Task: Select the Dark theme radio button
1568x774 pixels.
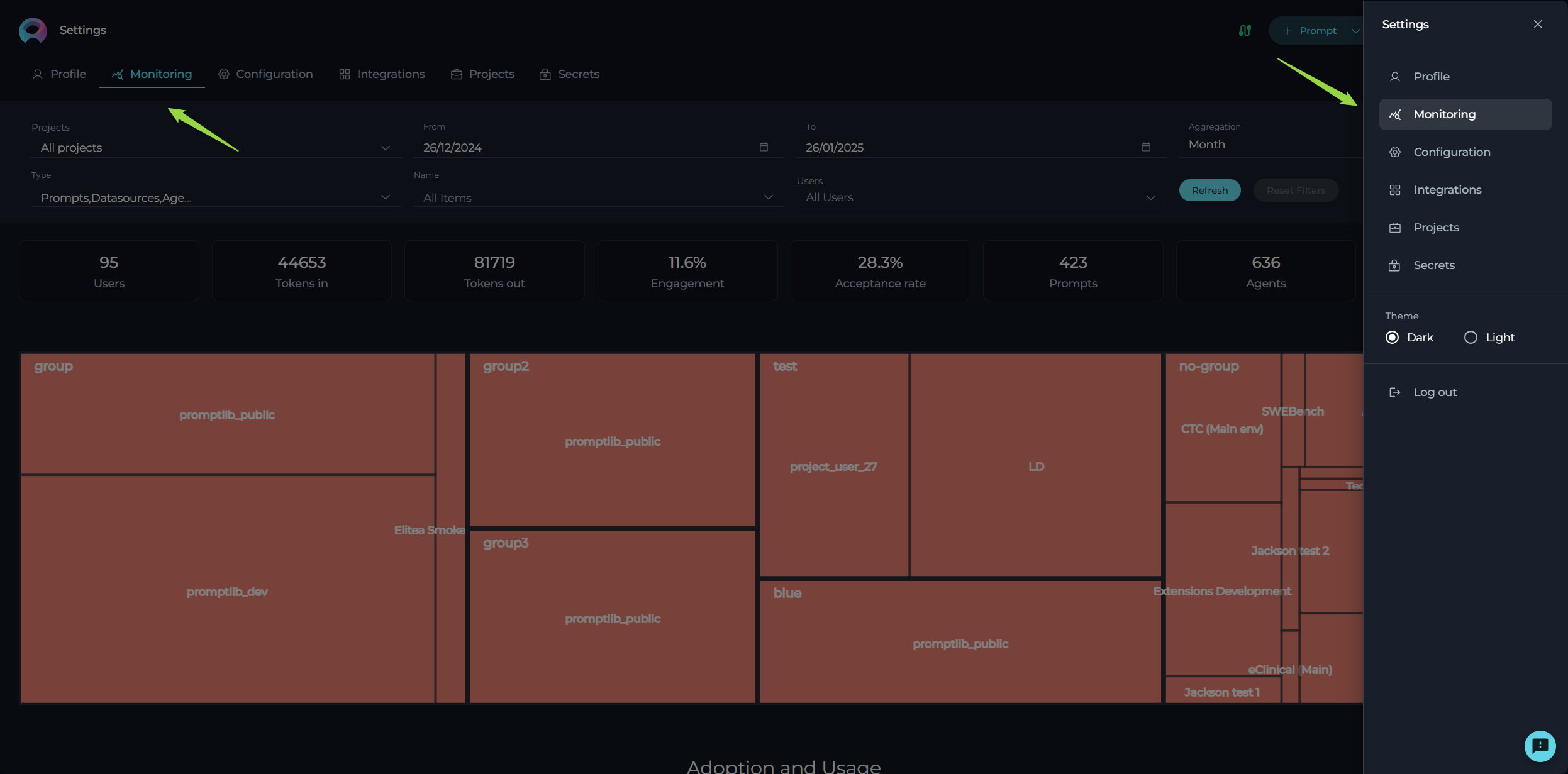Action: (x=1392, y=338)
